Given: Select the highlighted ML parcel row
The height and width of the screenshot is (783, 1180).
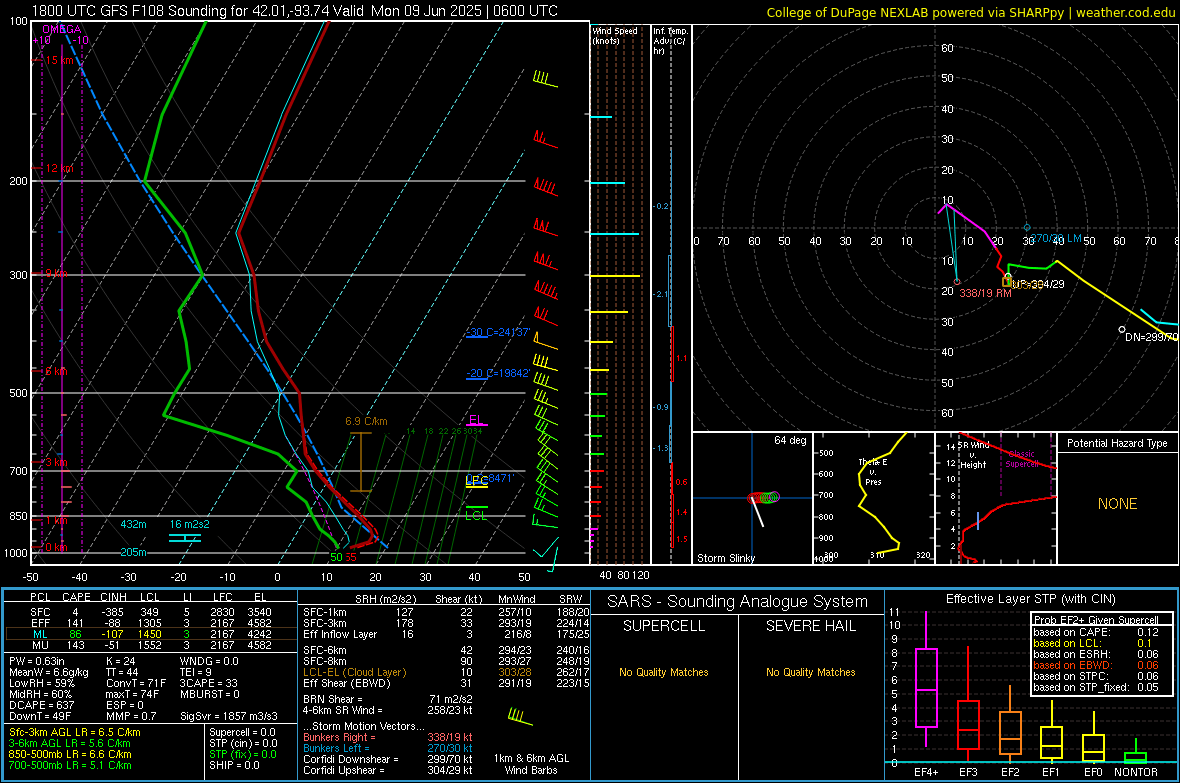Looking at the screenshot, I should coord(150,634).
